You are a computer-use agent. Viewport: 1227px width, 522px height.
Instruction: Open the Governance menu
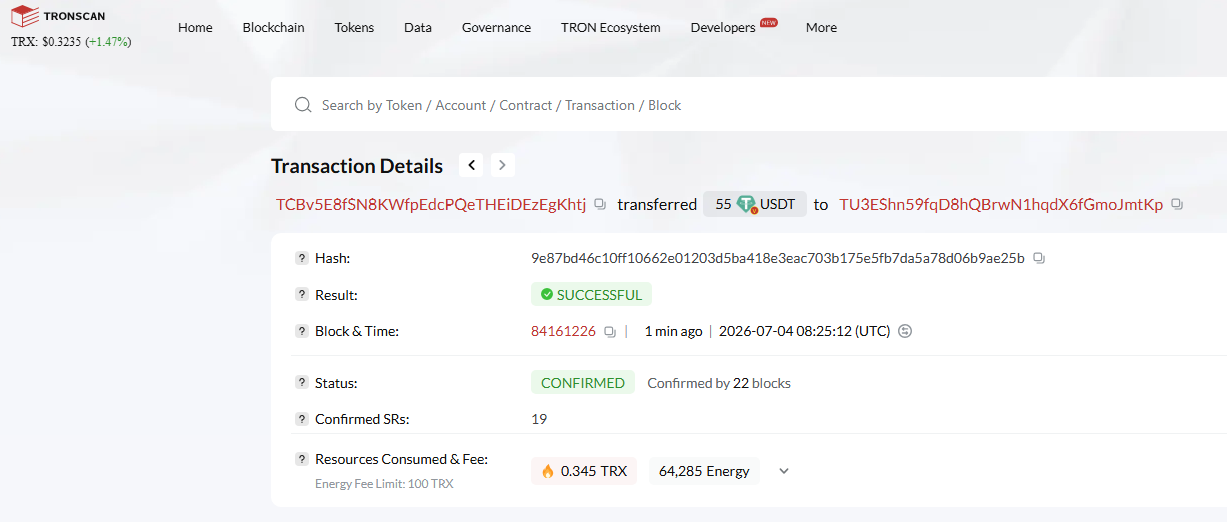tap(496, 27)
